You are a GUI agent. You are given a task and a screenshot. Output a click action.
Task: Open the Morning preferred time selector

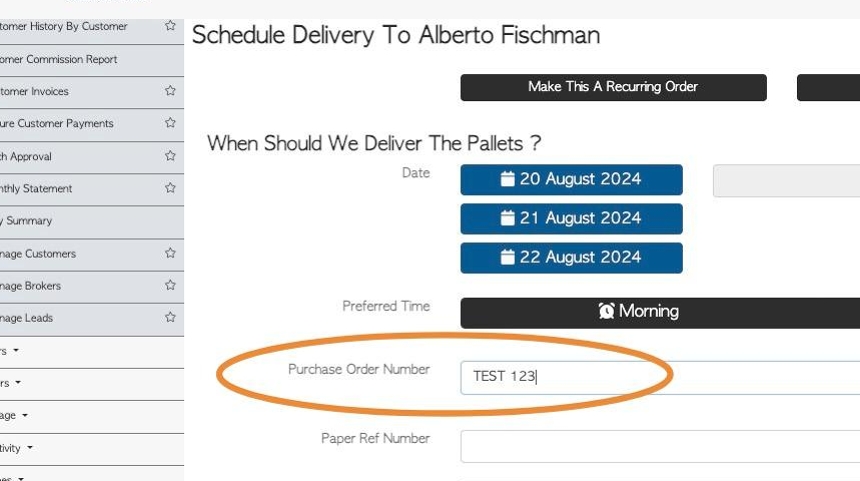click(x=660, y=313)
